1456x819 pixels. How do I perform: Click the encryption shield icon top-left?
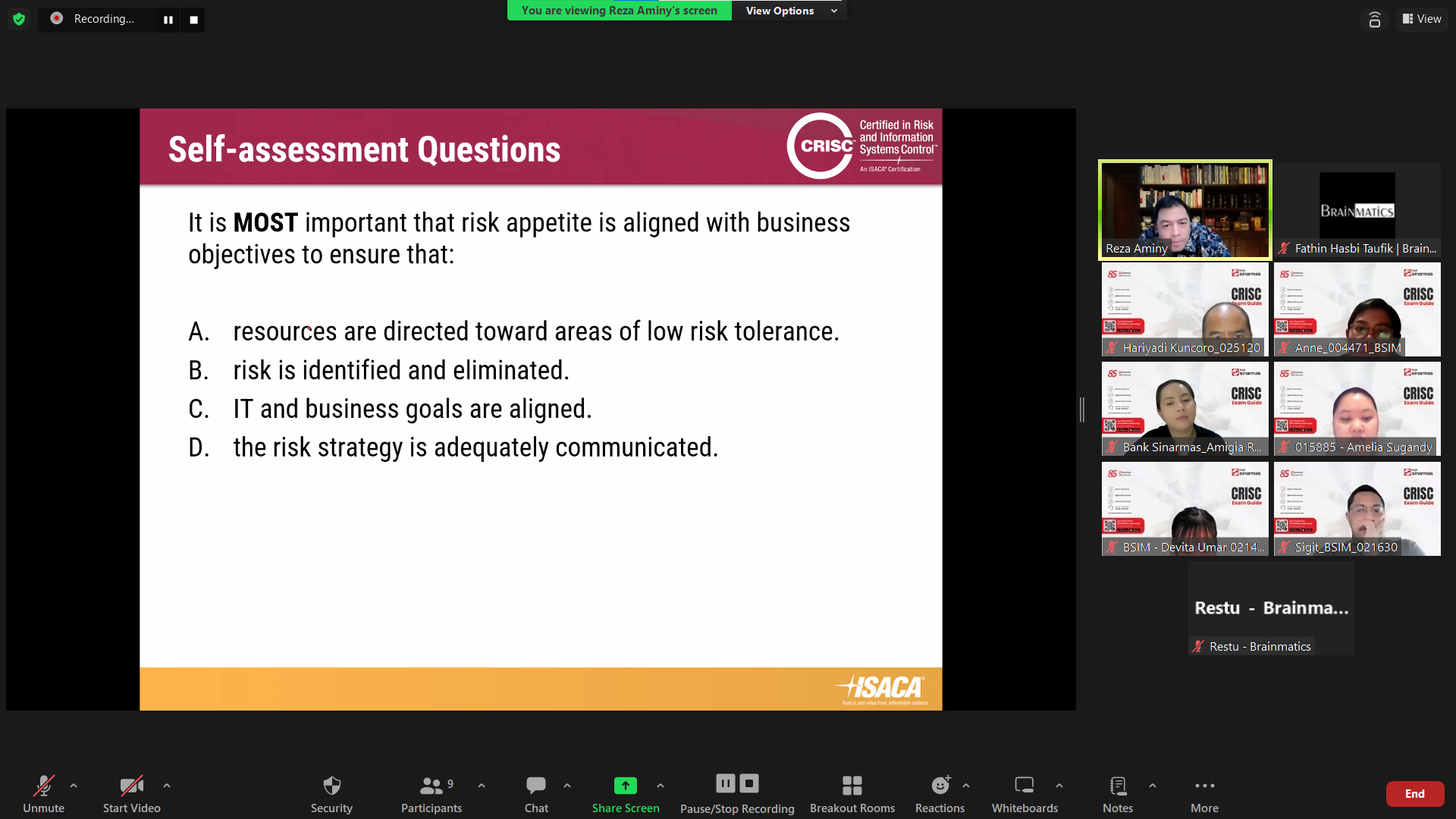pos(19,19)
